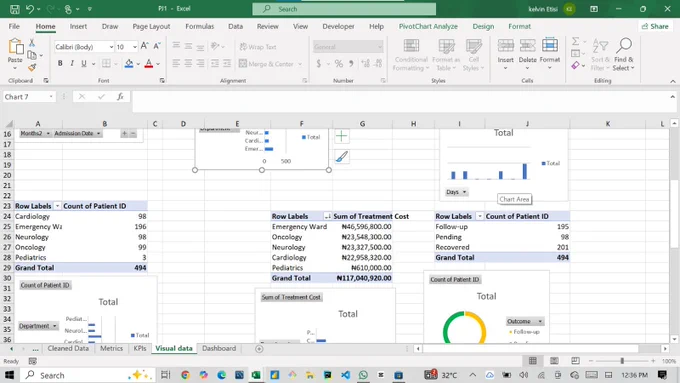Open Format as Table
680x383 pixels.
(446, 55)
